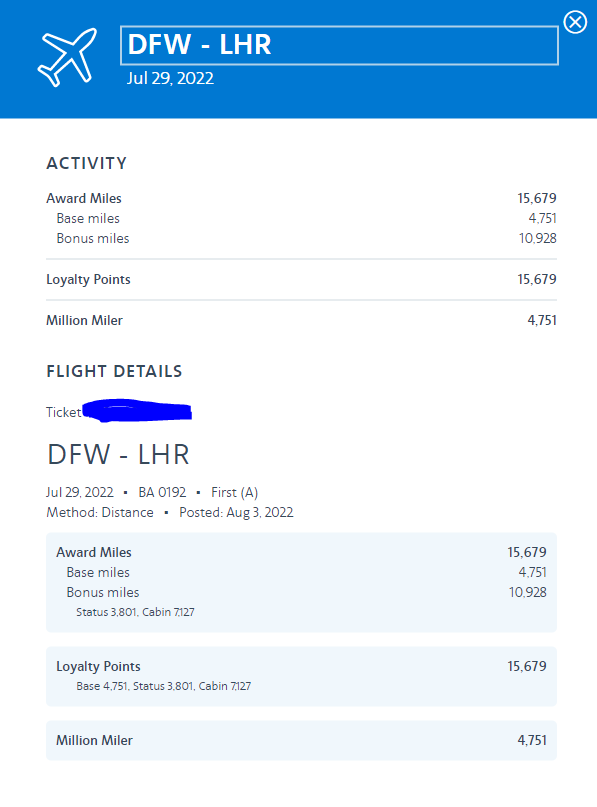Click the large DFW - LHR route title
Image resolution: width=597 pixels, height=807 pixels.
[x=118, y=455]
